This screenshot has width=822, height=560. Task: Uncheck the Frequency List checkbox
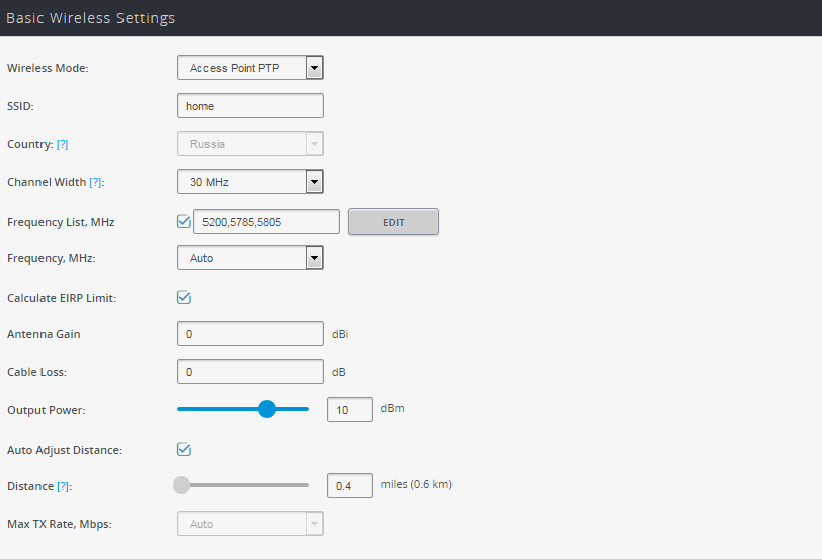pyautogui.click(x=183, y=221)
